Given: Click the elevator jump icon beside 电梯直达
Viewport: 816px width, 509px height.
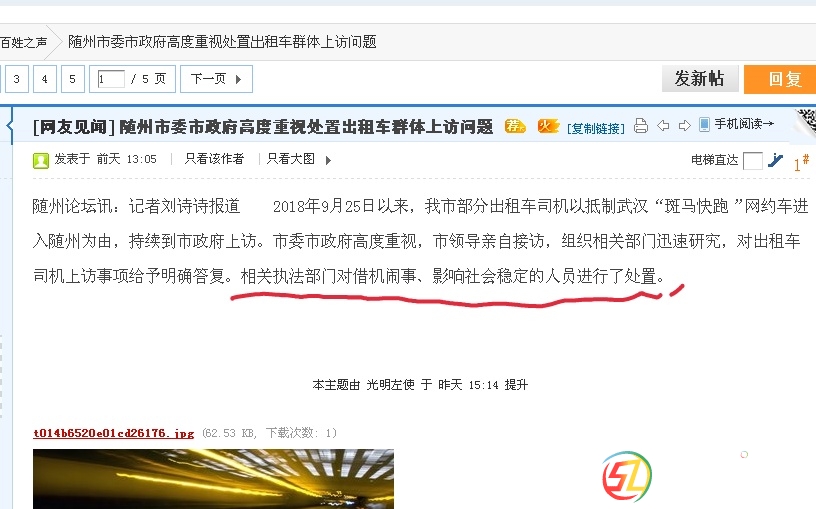Looking at the screenshot, I should pyautogui.click(x=775, y=160).
